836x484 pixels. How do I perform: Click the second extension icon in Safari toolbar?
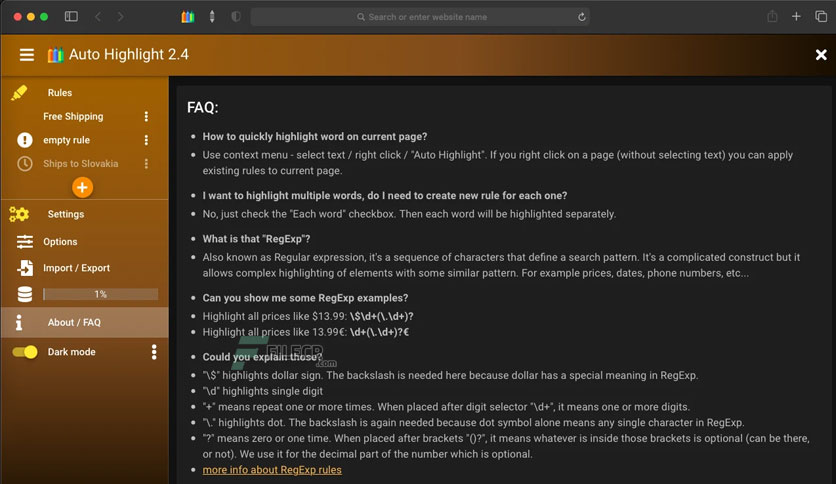pyautogui.click(x=212, y=17)
